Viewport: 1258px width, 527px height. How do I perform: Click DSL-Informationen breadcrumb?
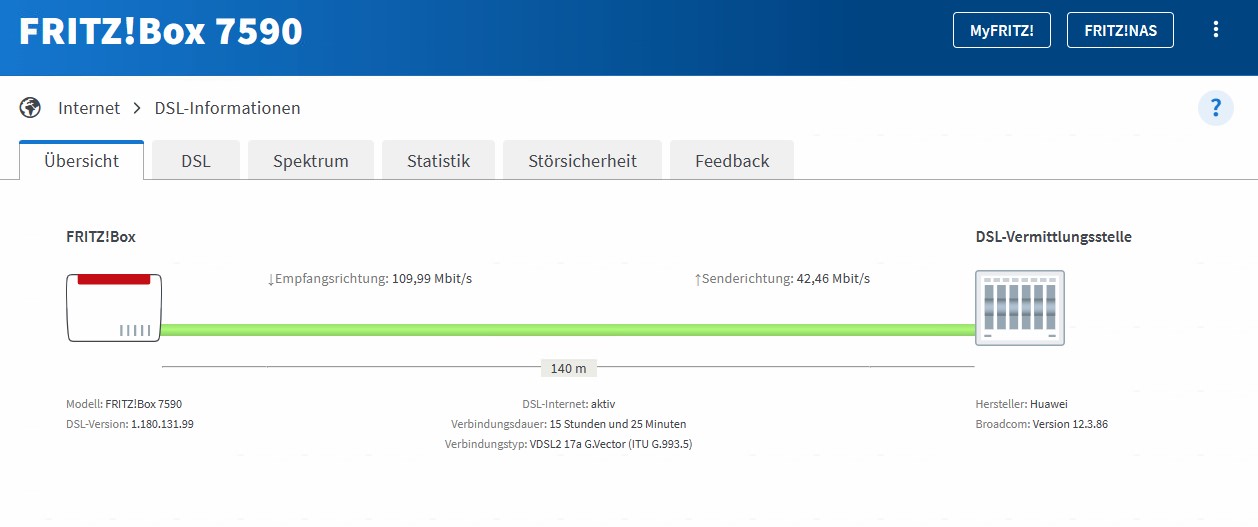[x=227, y=108]
